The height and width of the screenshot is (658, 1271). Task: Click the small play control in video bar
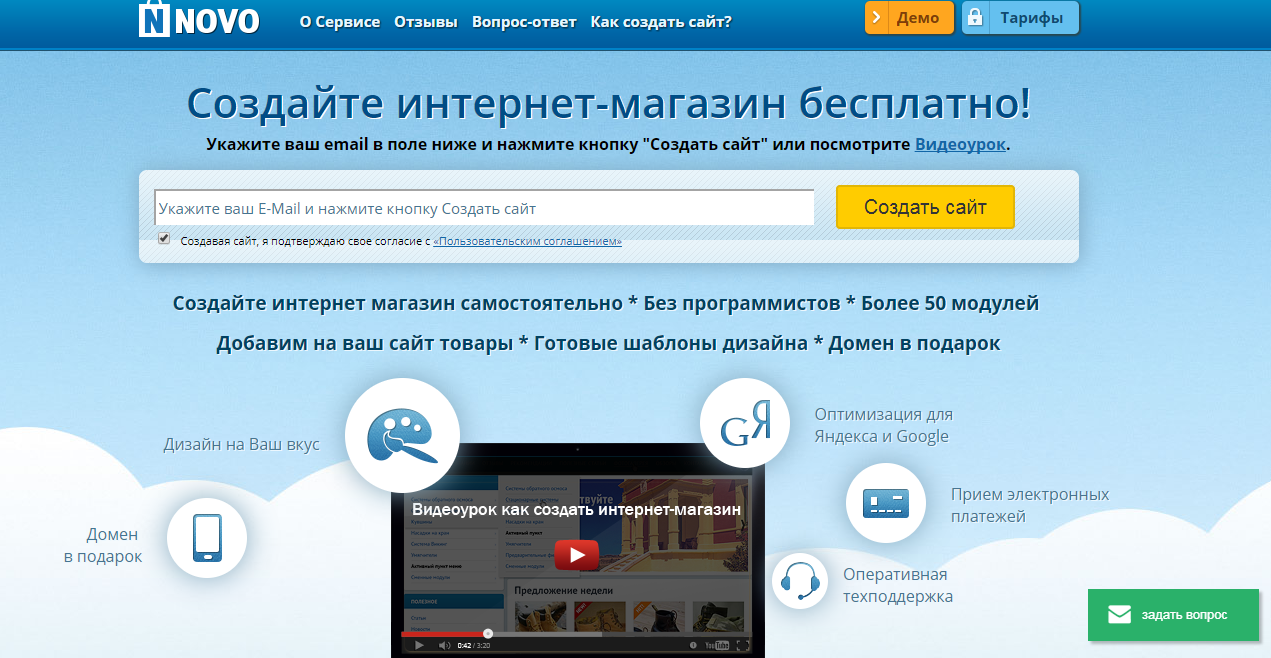tap(419, 645)
